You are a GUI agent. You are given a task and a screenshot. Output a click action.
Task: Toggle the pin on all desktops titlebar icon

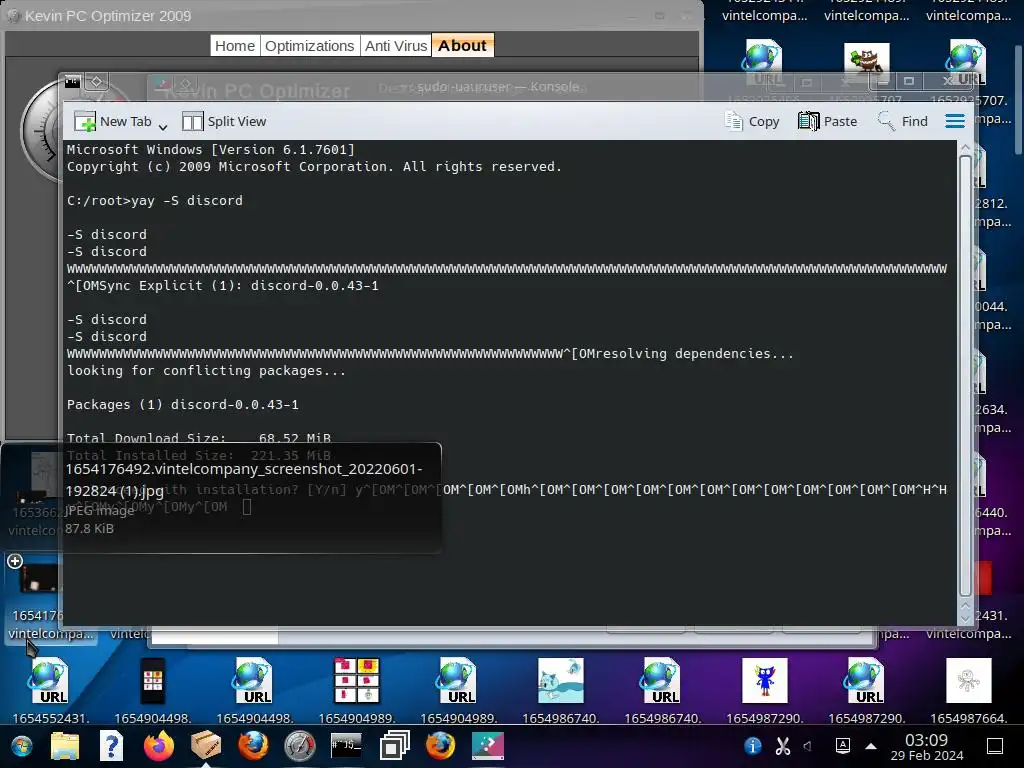[x=96, y=82]
